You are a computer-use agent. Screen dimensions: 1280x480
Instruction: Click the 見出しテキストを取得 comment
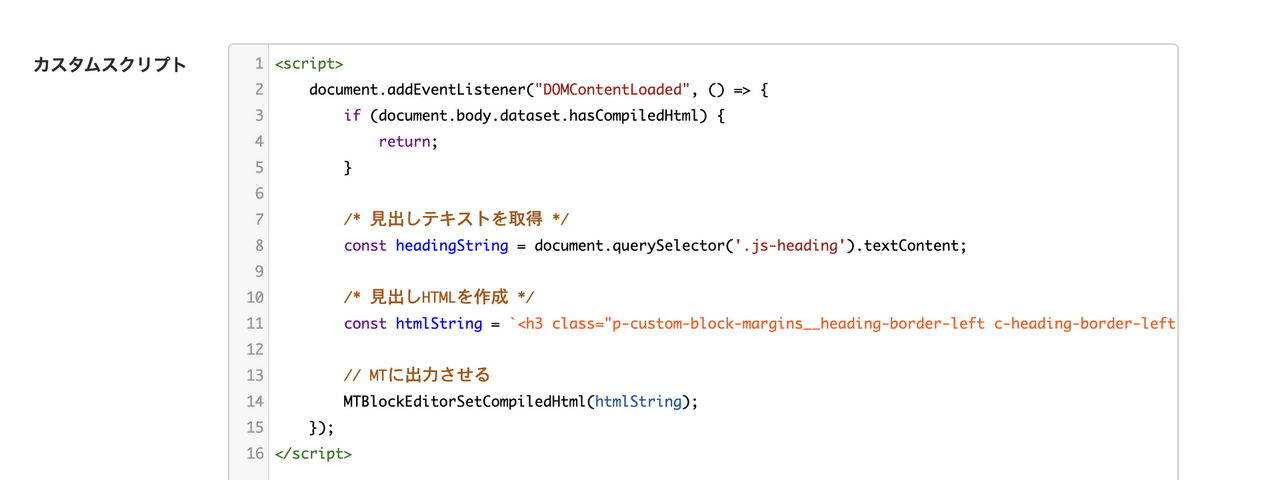pos(457,220)
